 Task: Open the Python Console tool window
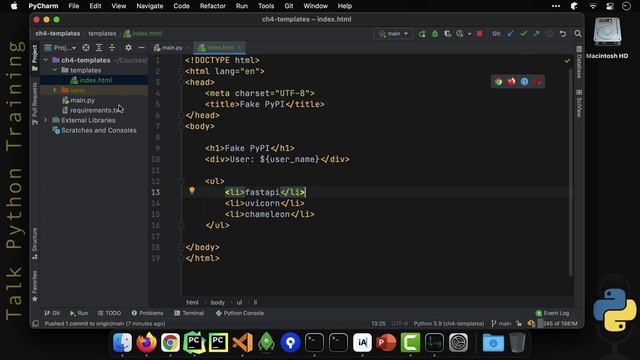coord(240,313)
